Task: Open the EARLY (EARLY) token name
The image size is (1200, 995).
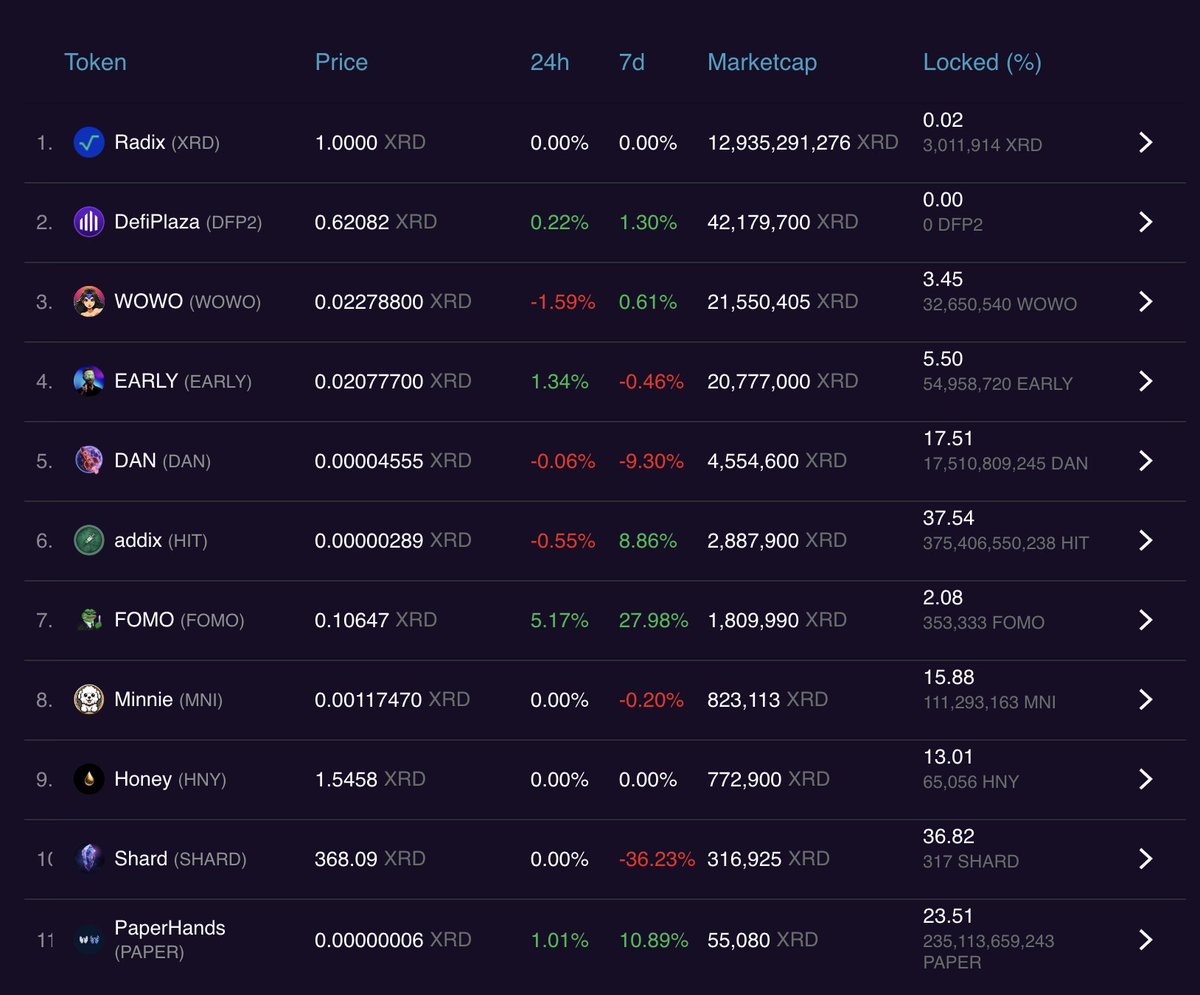Action: pos(183,381)
